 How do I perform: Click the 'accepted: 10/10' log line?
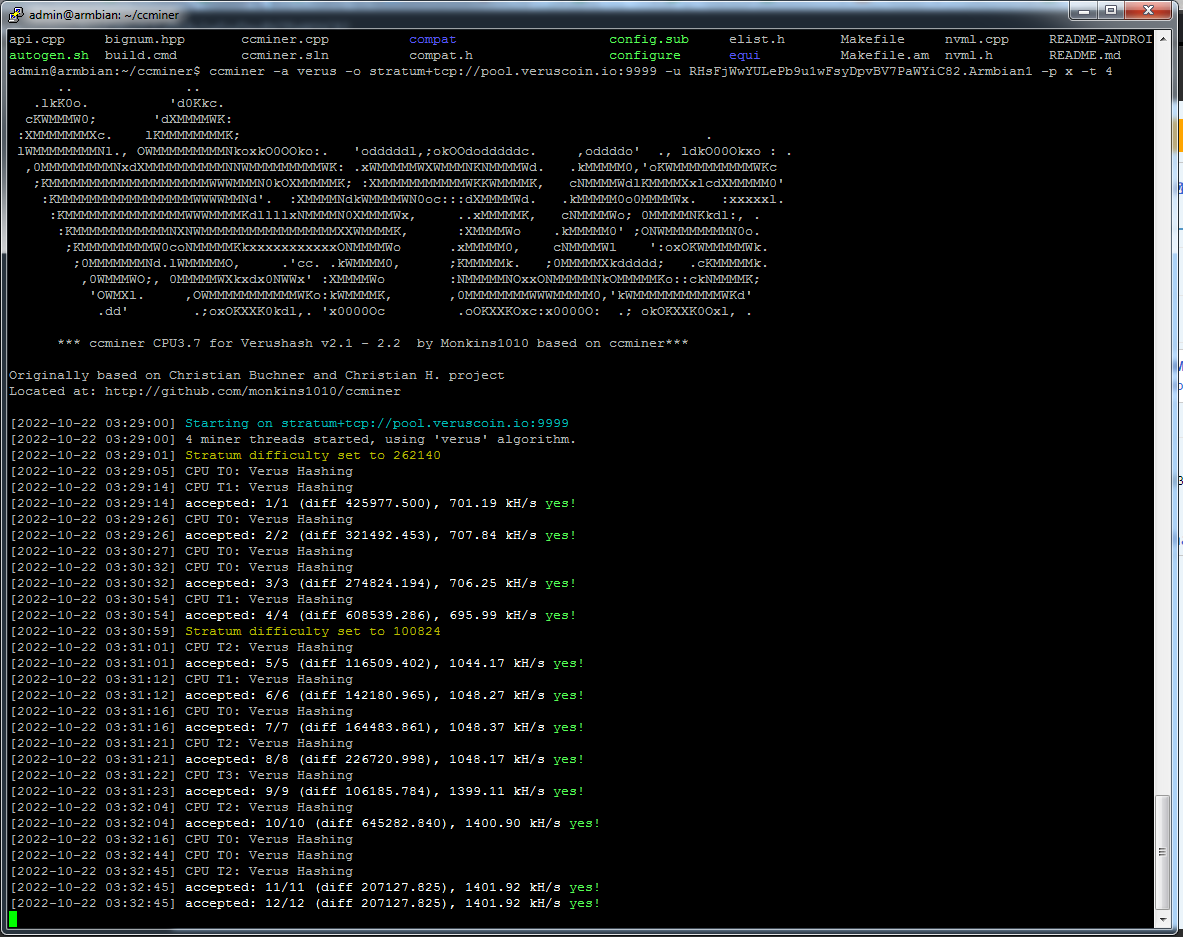coord(392,823)
